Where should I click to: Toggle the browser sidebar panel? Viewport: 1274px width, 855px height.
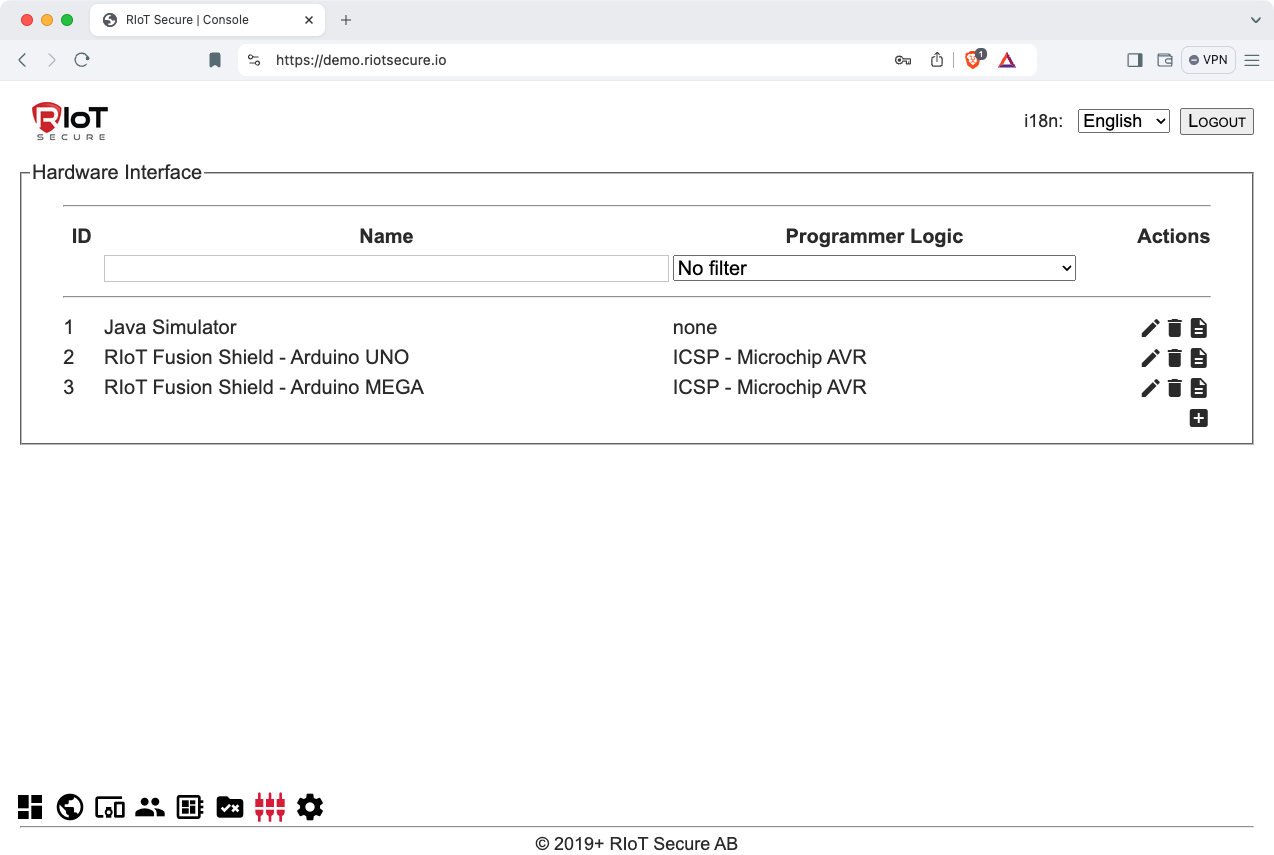coord(1134,60)
